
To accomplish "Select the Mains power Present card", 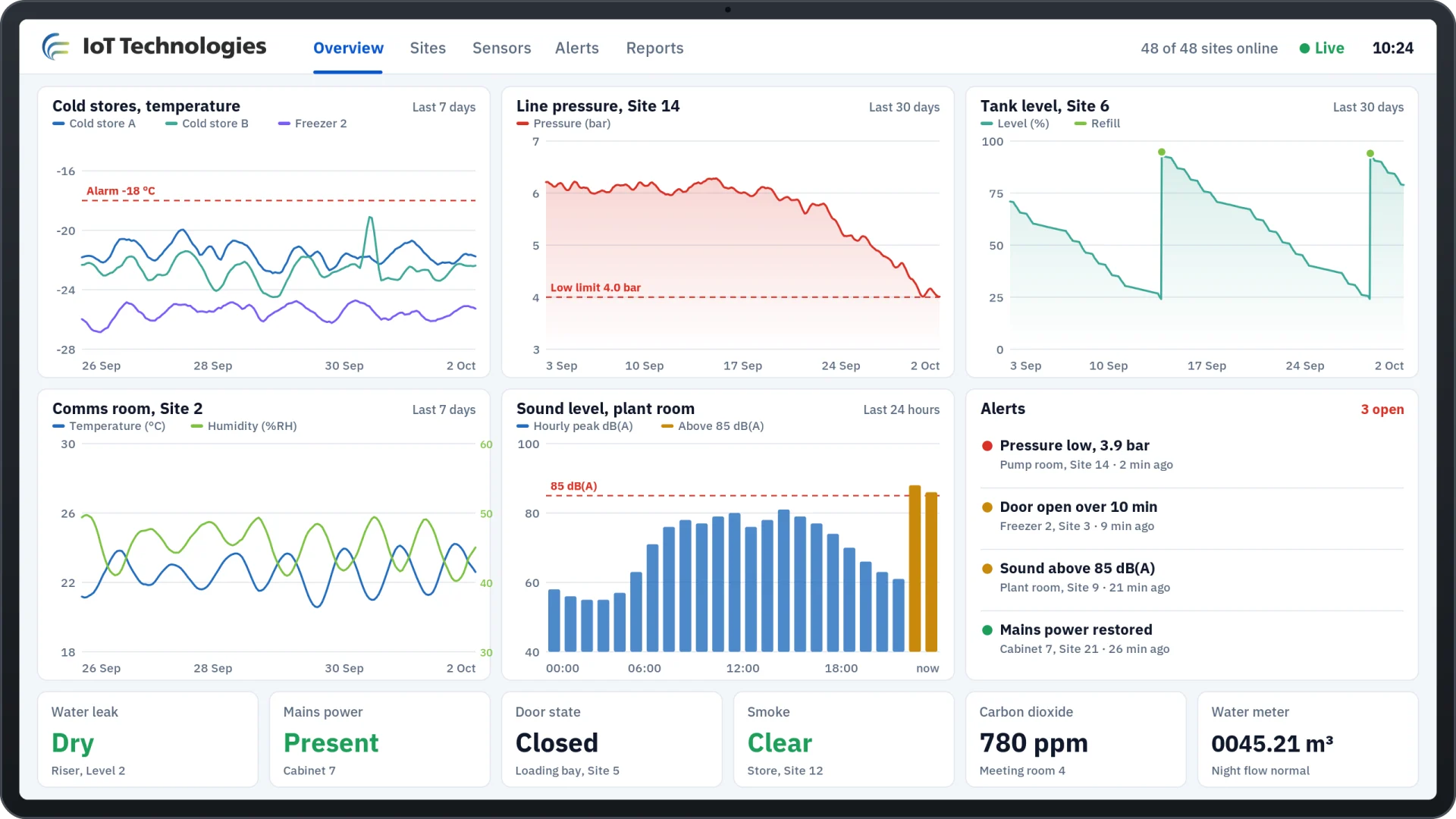I will click(380, 739).
